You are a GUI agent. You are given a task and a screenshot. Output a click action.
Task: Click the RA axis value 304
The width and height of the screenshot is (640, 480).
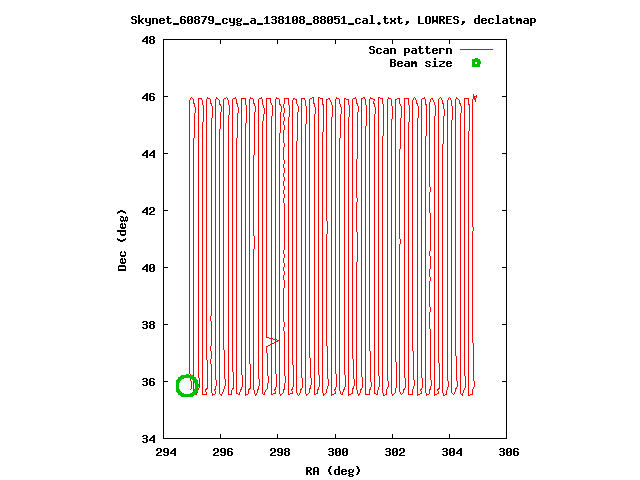click(x=452, y=452)
